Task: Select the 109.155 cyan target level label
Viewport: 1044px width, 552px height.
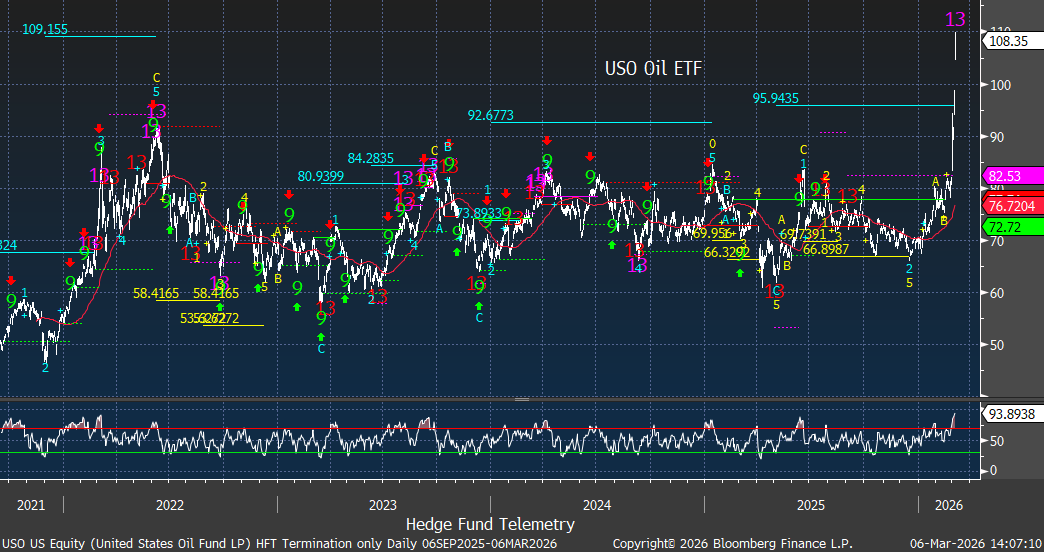Action: [45, 30]
